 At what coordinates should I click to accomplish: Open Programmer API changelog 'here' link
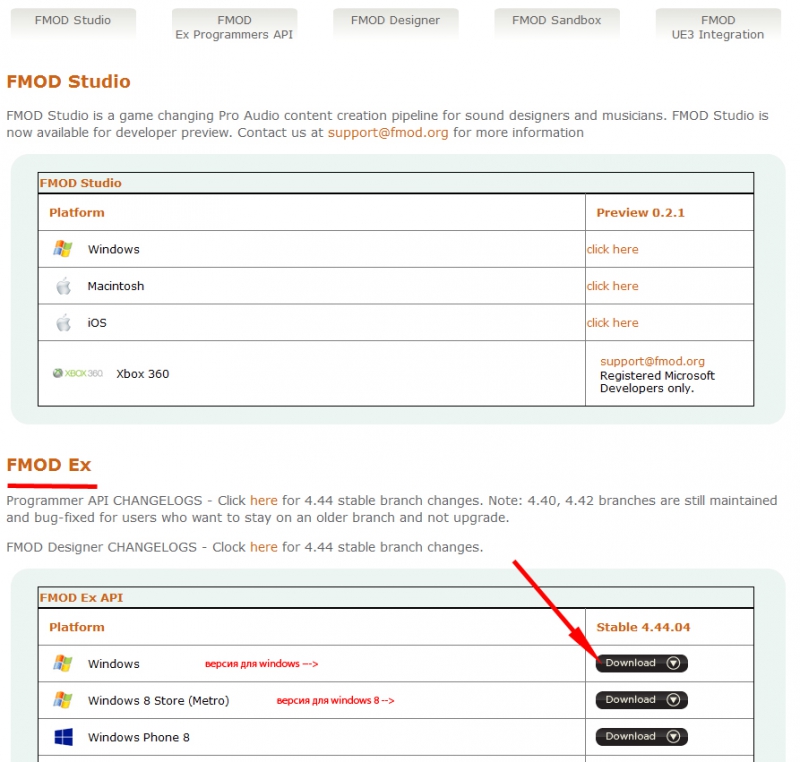264,500
